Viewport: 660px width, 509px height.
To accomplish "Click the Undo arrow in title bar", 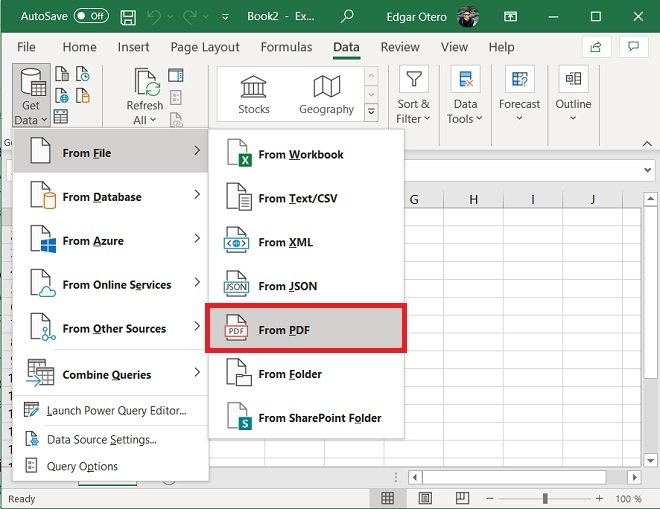I will (154, 17).
